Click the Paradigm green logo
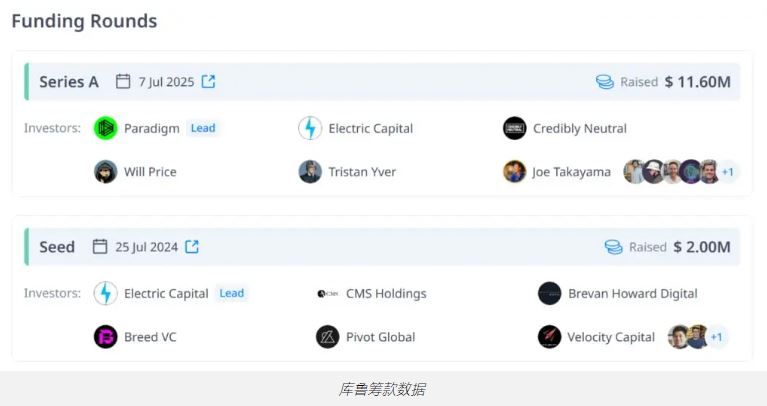This screenshot has height=406, width=767. [x=106, y=128]
